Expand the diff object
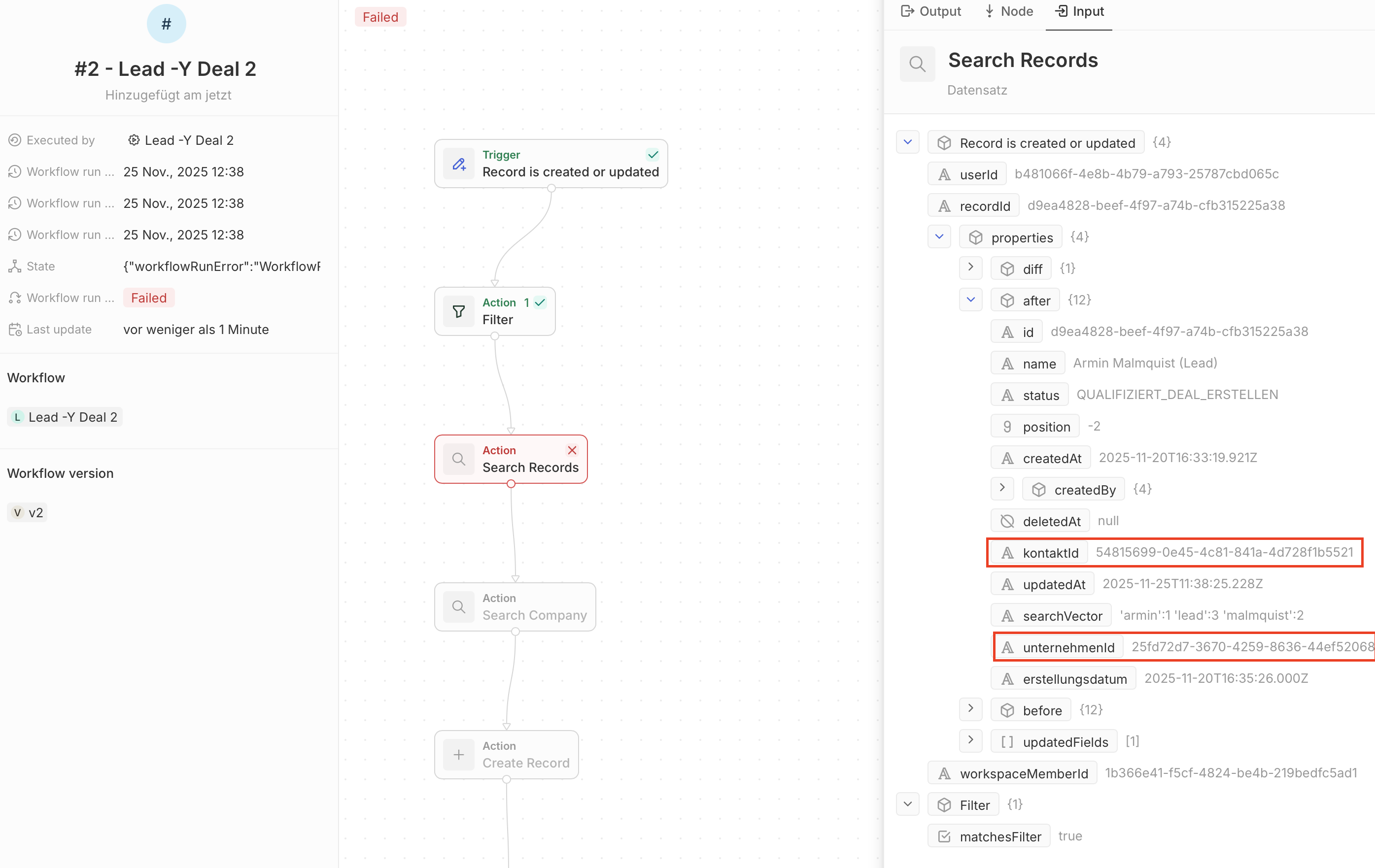 [970, 267]
